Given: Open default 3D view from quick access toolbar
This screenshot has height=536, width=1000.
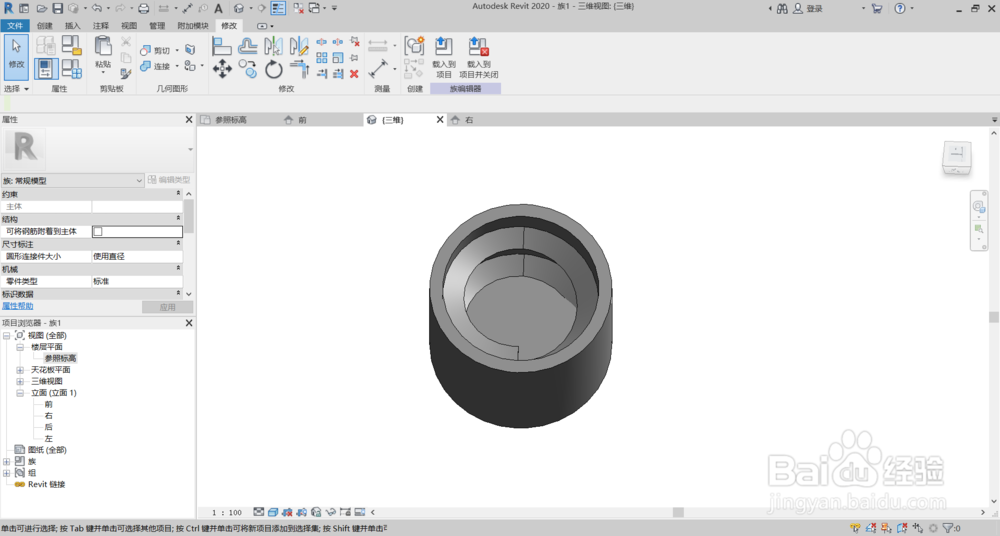Looking at the screenshot, I should [239, 8].
